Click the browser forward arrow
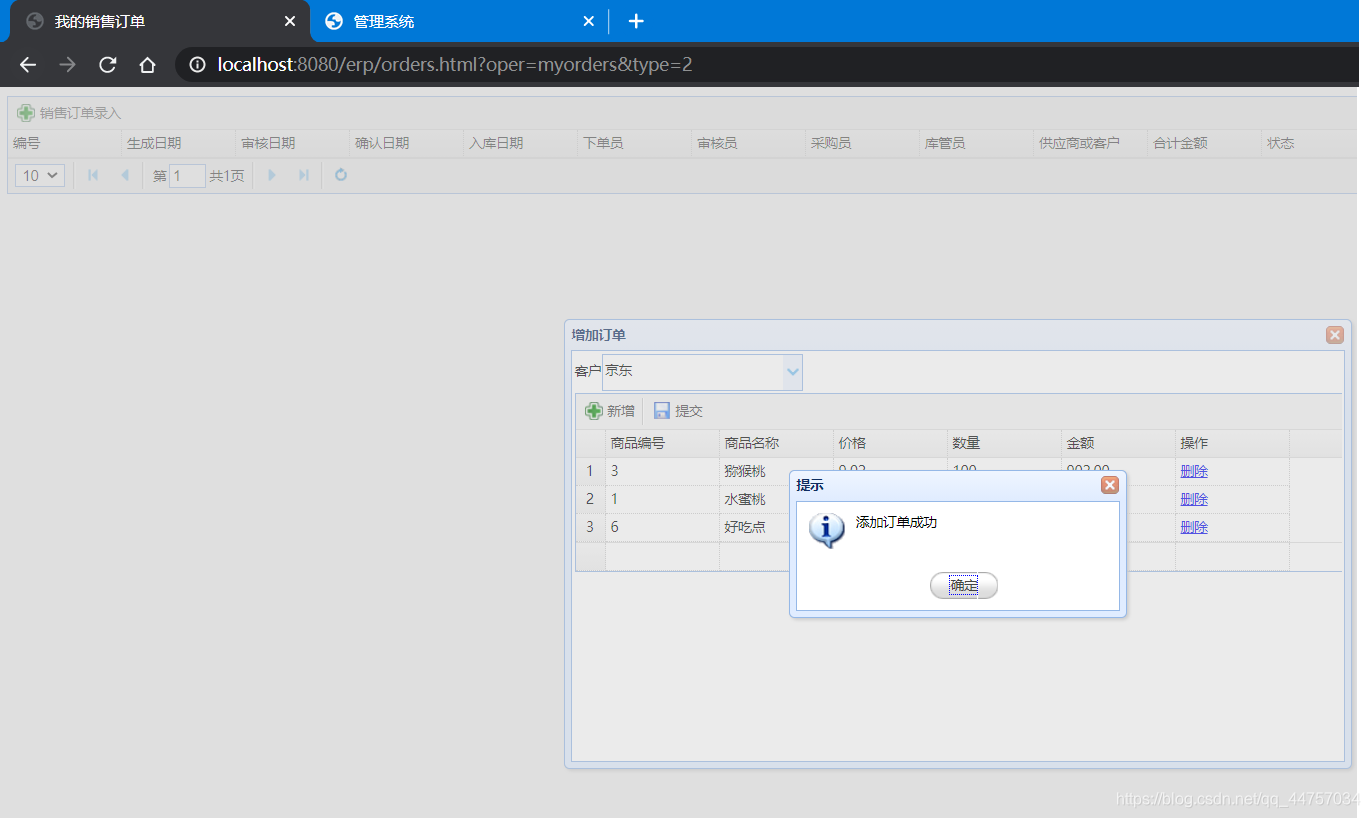 click(x=68, y=65)
